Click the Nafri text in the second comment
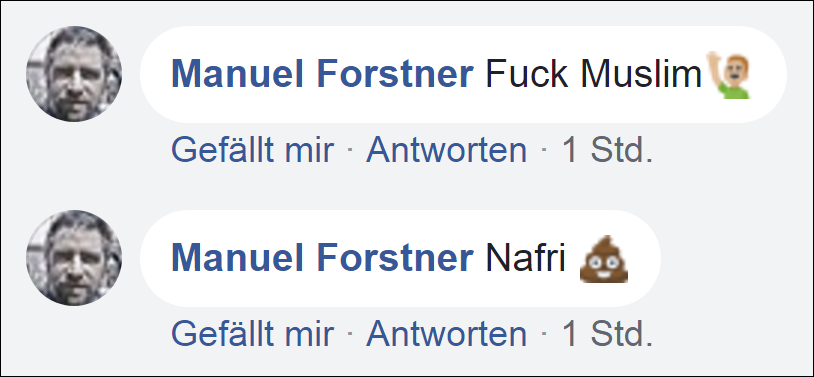The height and width of the screenshot is (377, 814). pos(525,259)
